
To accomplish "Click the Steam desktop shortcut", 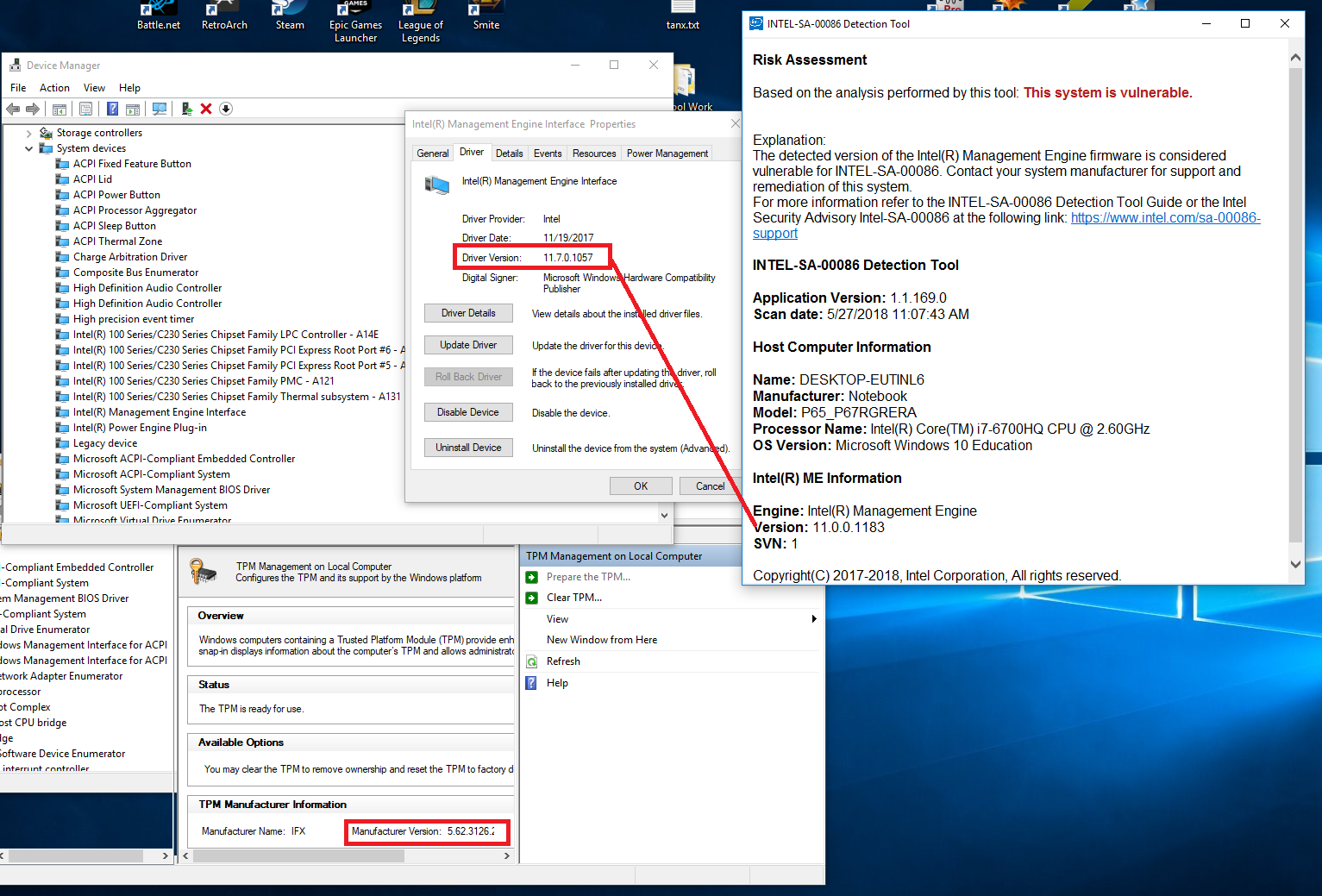I will [290, 16].
